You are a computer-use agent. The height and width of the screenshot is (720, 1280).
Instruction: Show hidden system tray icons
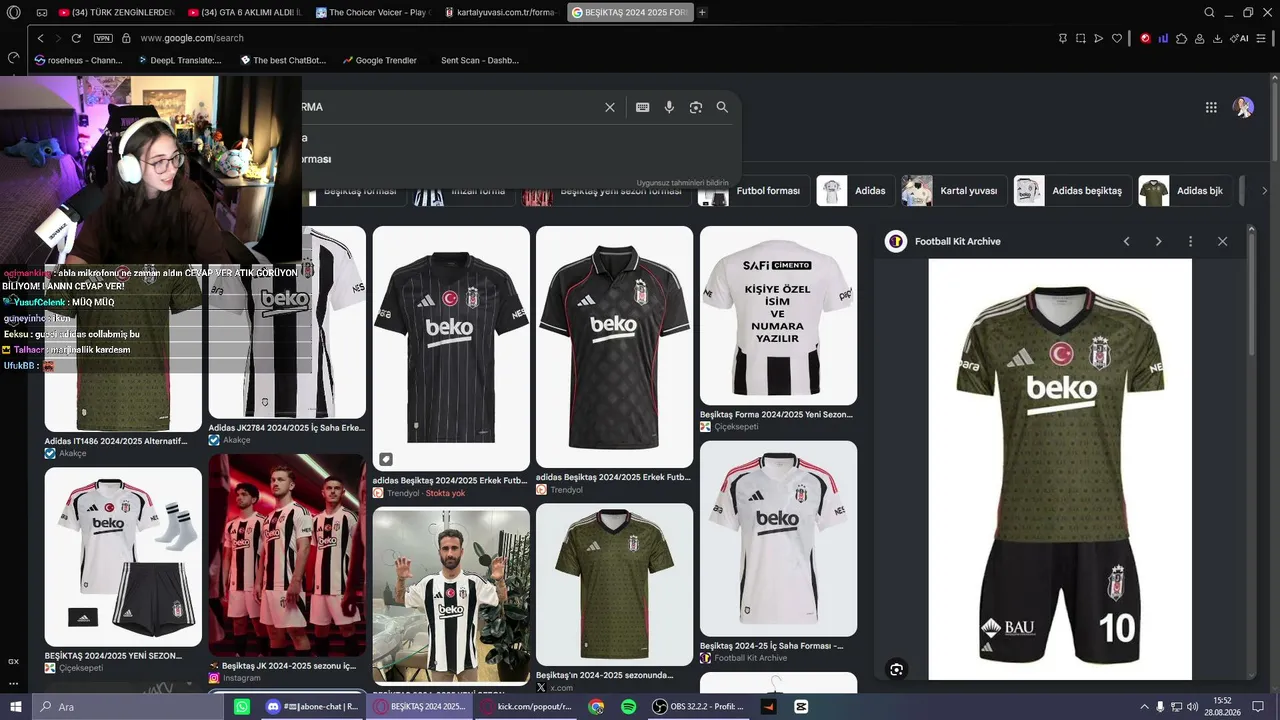1143,707
